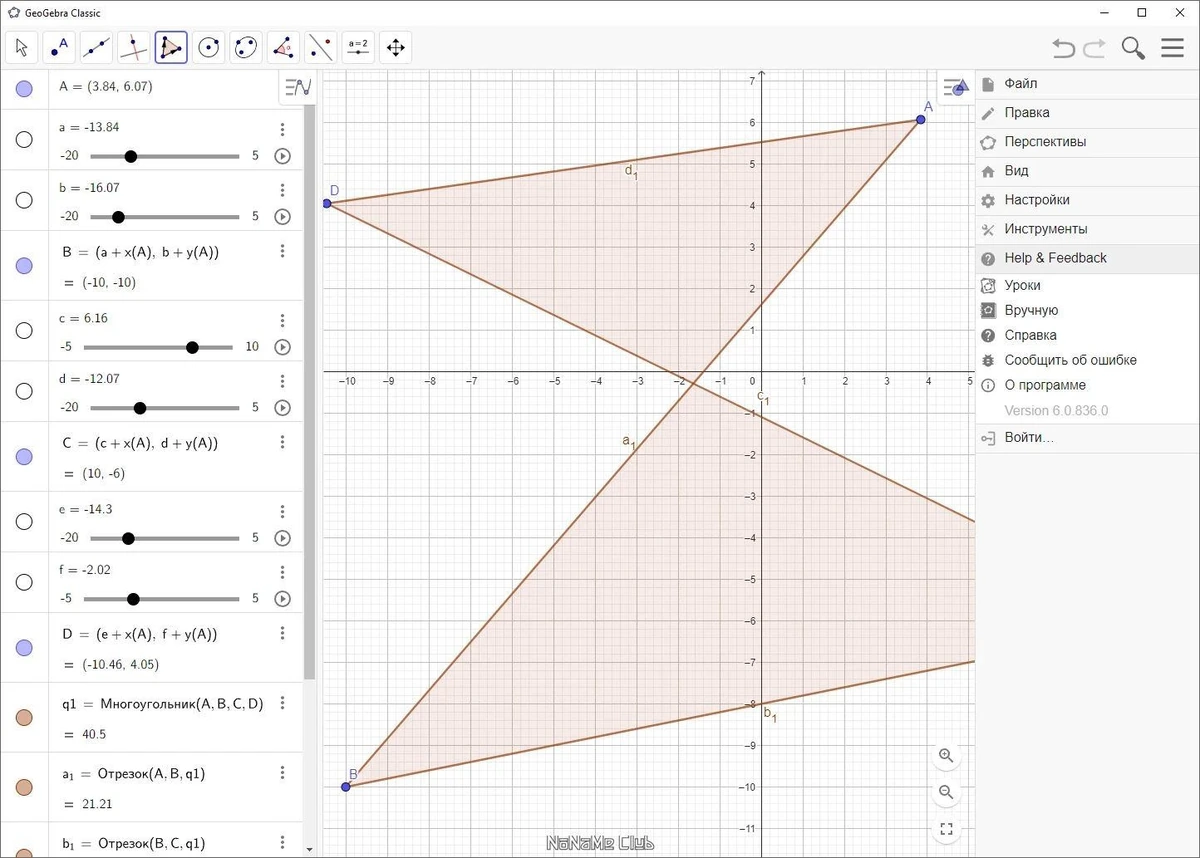Select the Ellipse conic tool
Image resolution: width=1200 pixels, height=858 pixels.
coord(246,47)
